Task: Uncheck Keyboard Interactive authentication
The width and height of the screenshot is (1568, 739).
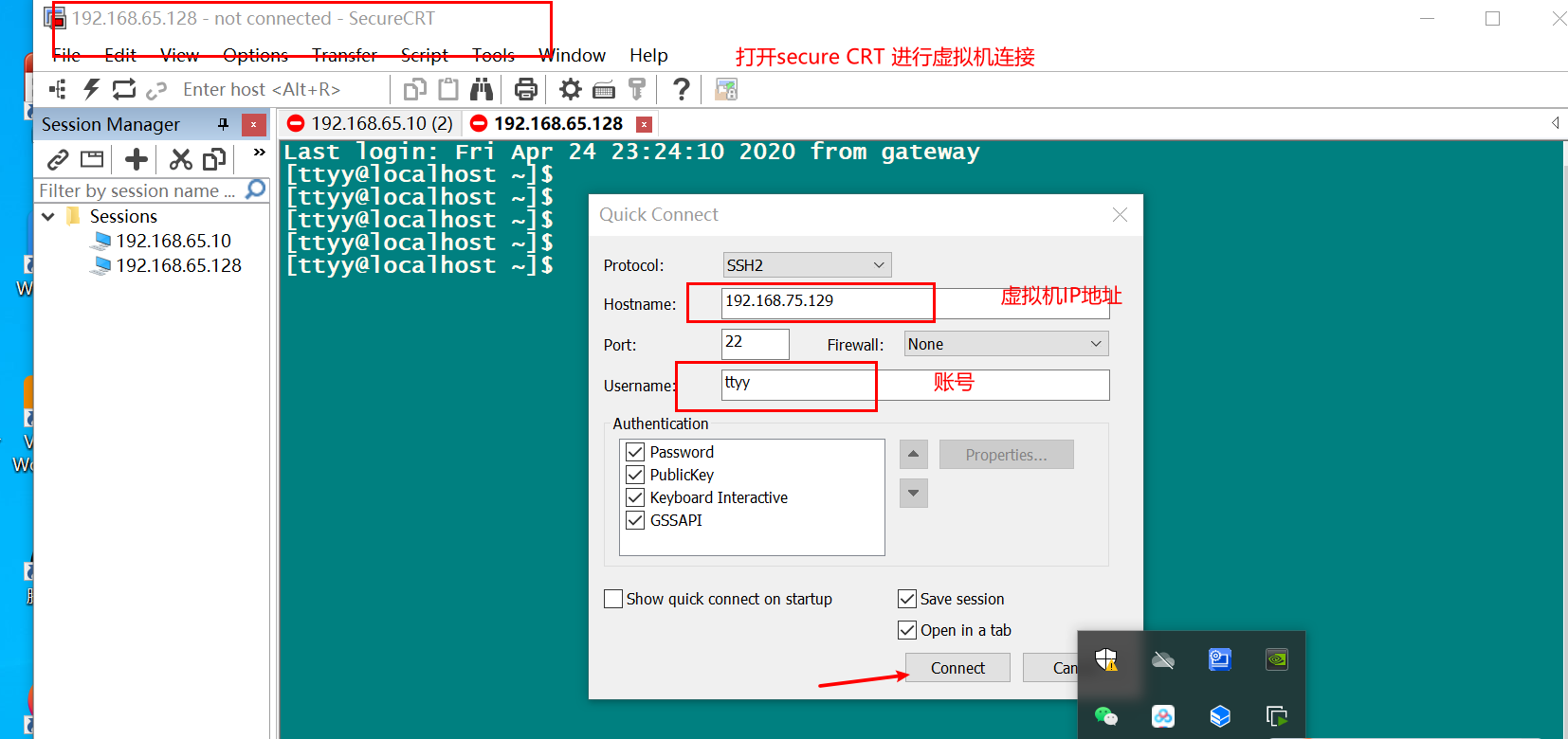Action: click(635, 497)
